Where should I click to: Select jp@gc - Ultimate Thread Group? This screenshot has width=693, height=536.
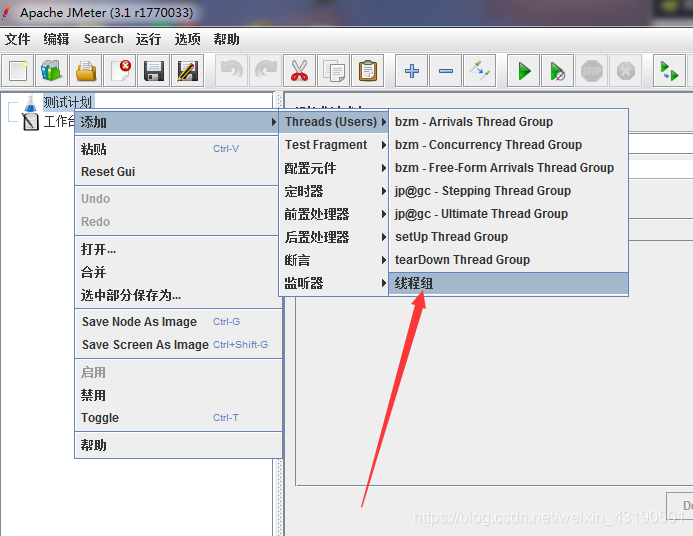(508, 213)
